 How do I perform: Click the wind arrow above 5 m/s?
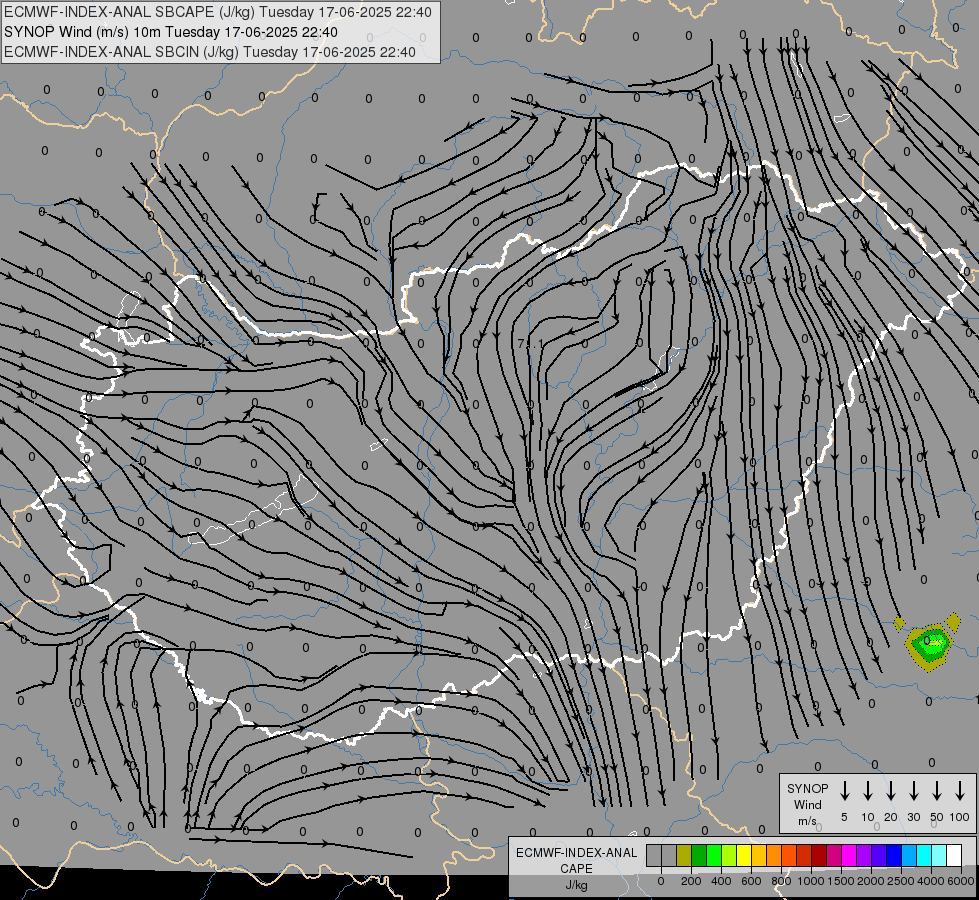(845, 790)
